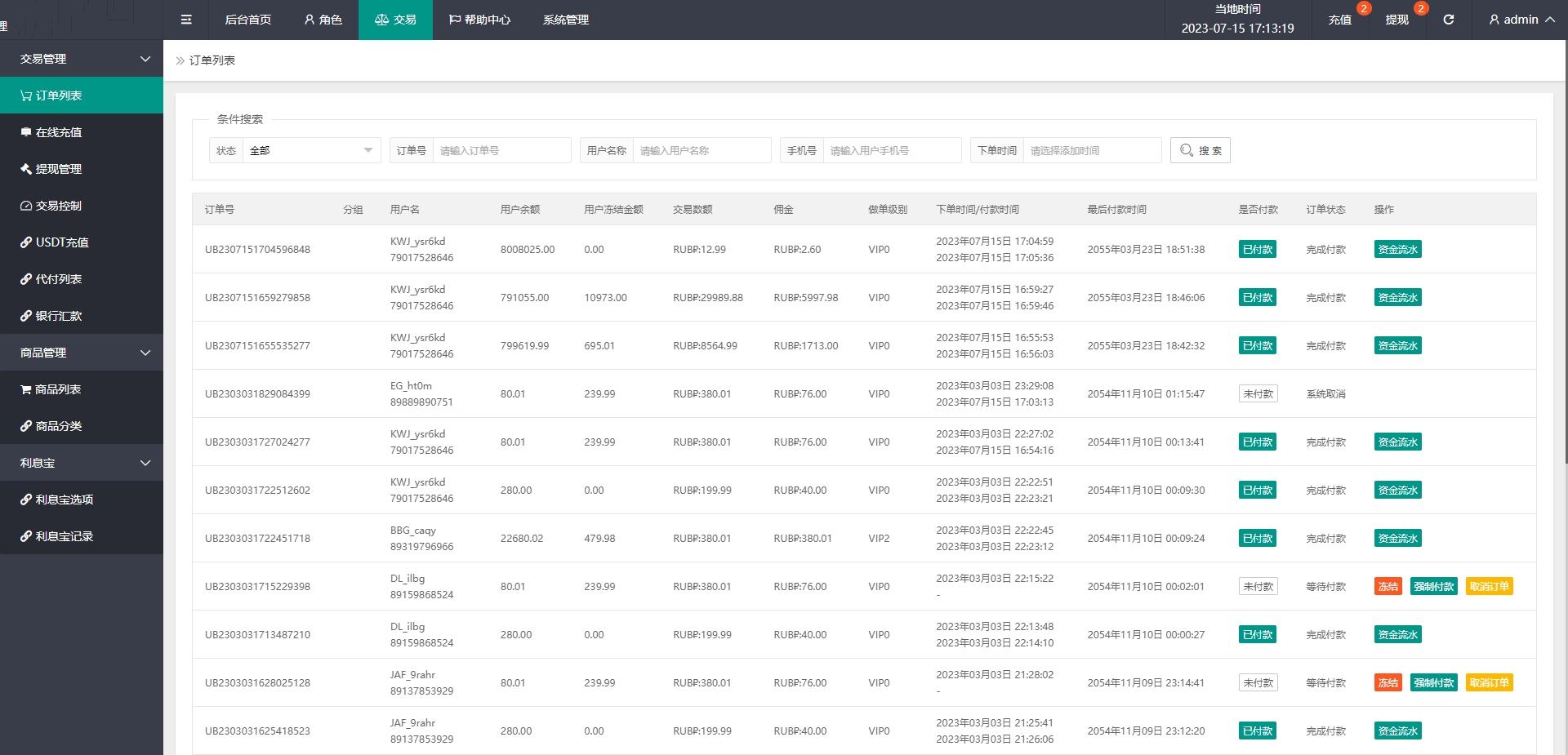This screenshot has height=755, width=1568.
Task: Focus the 用户名称 input field
Action: 702,150
